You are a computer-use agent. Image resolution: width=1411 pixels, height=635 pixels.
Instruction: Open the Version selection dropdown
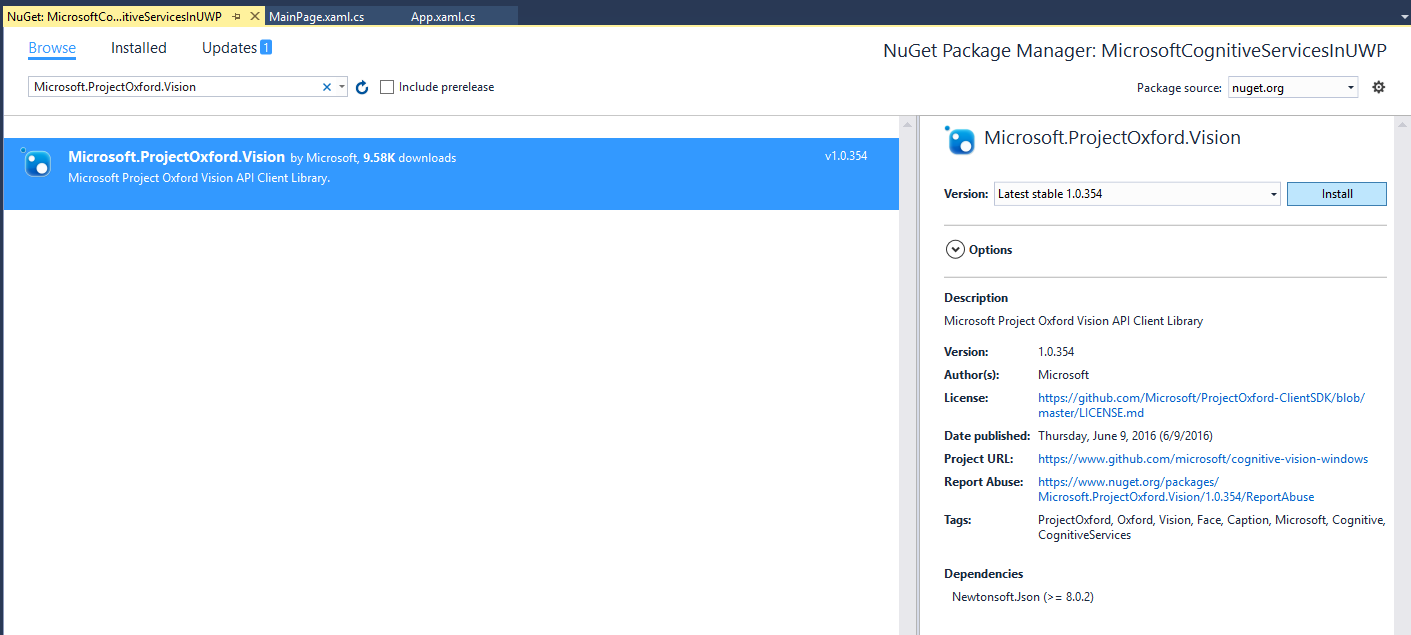[1137, 194]
